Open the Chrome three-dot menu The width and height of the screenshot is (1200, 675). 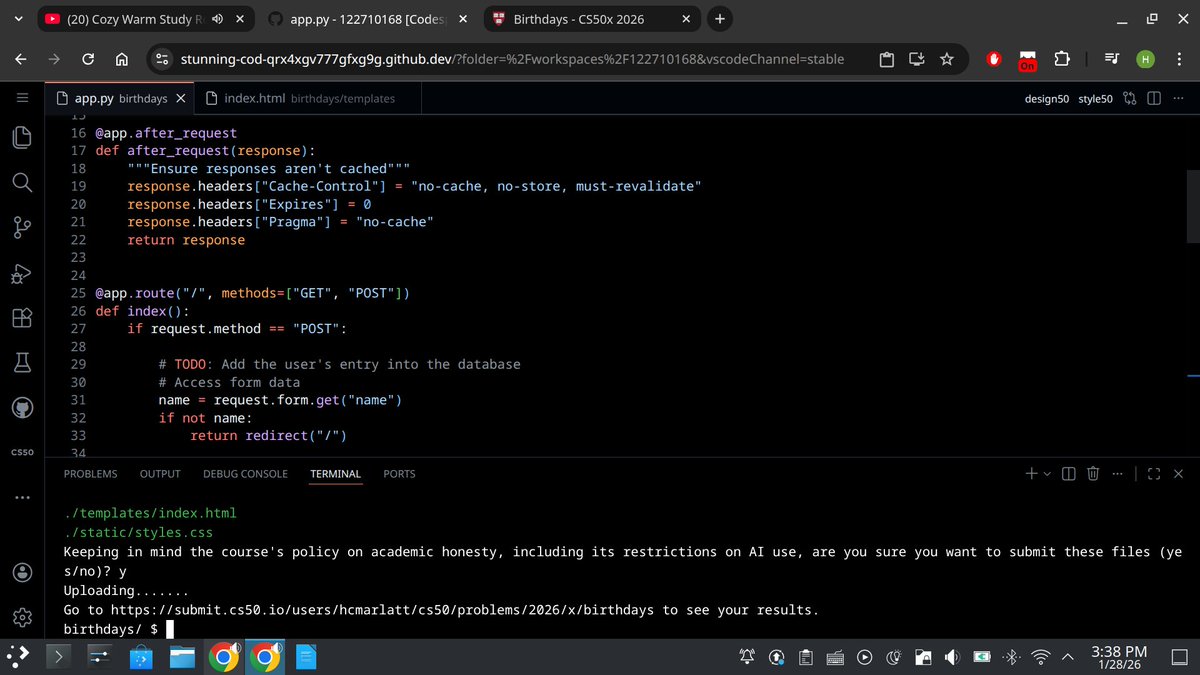pos(1178,60)
